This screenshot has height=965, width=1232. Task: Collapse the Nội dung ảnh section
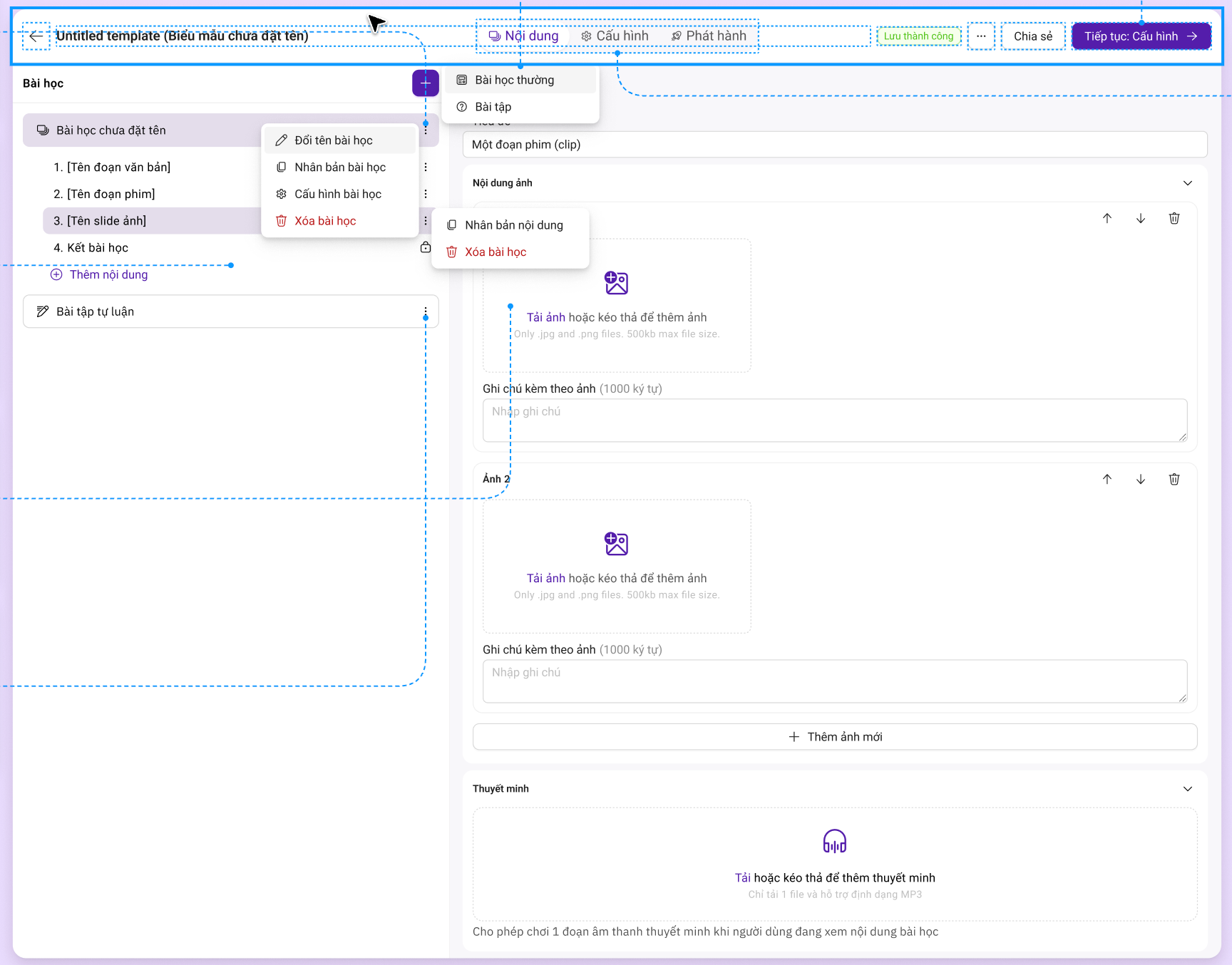(1188, 183)
